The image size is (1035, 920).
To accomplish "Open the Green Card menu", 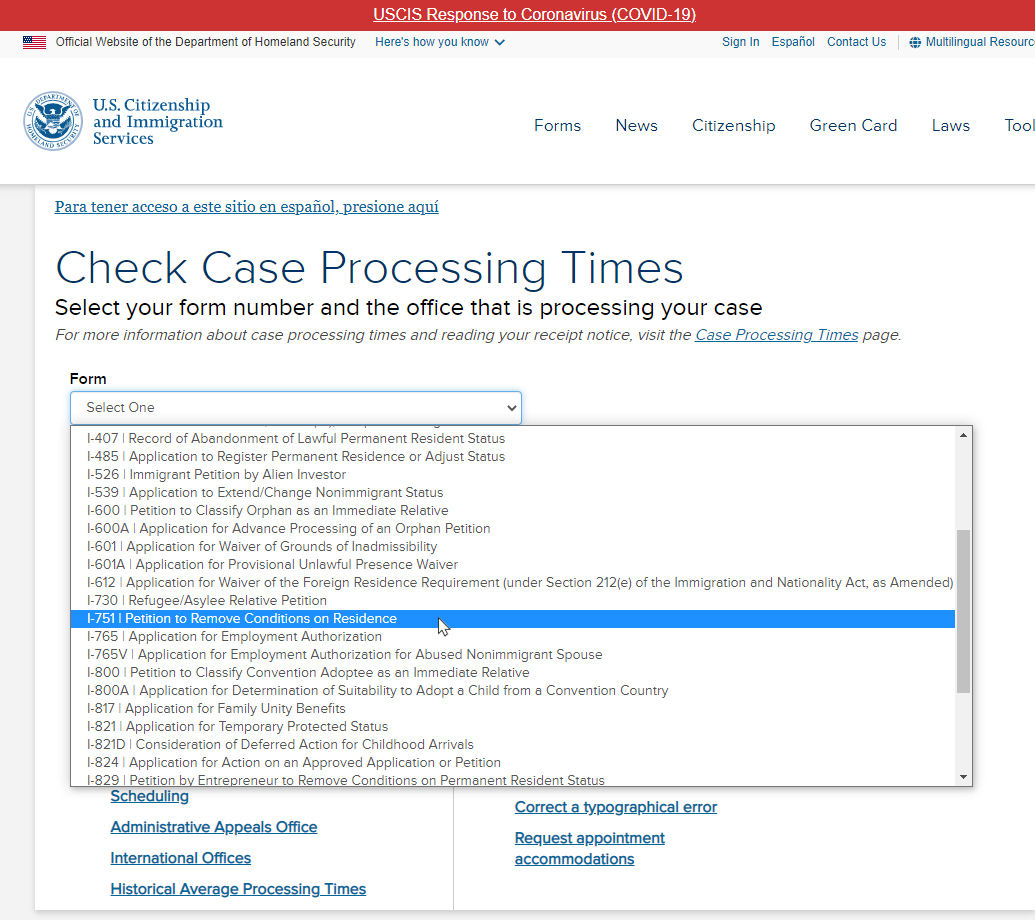I will tap(853, 125).
